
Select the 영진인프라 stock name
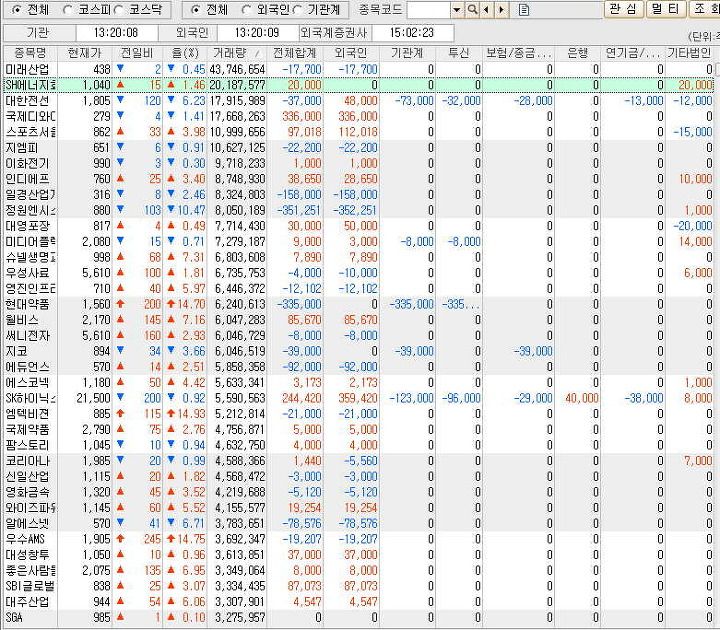pyautogui.click(x=30, y=288)
